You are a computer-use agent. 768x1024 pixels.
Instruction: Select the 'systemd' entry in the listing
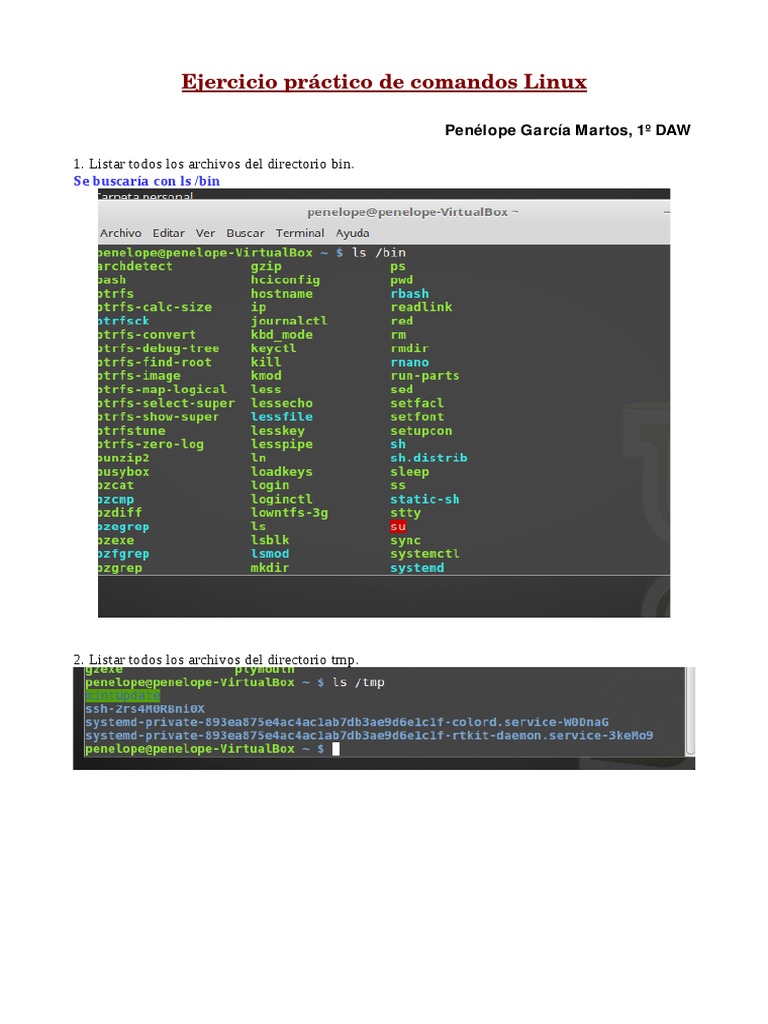pyautogui.click(x=417, y=568)
